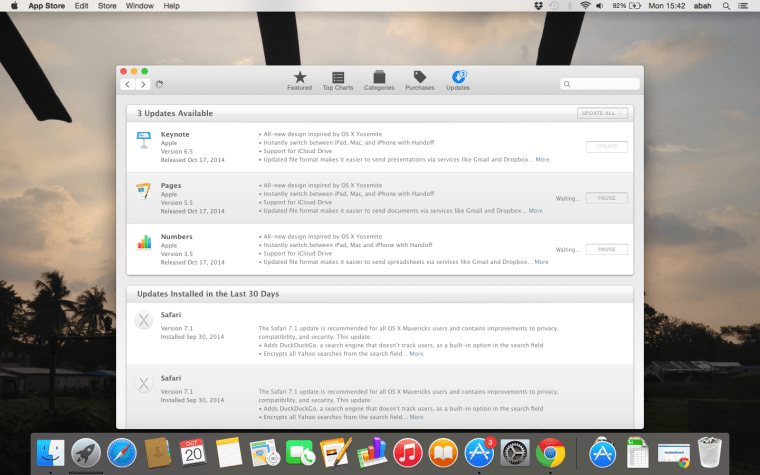Click the Mon 15:42 clock
The image size is (760, 475).
tap(667, 6)
